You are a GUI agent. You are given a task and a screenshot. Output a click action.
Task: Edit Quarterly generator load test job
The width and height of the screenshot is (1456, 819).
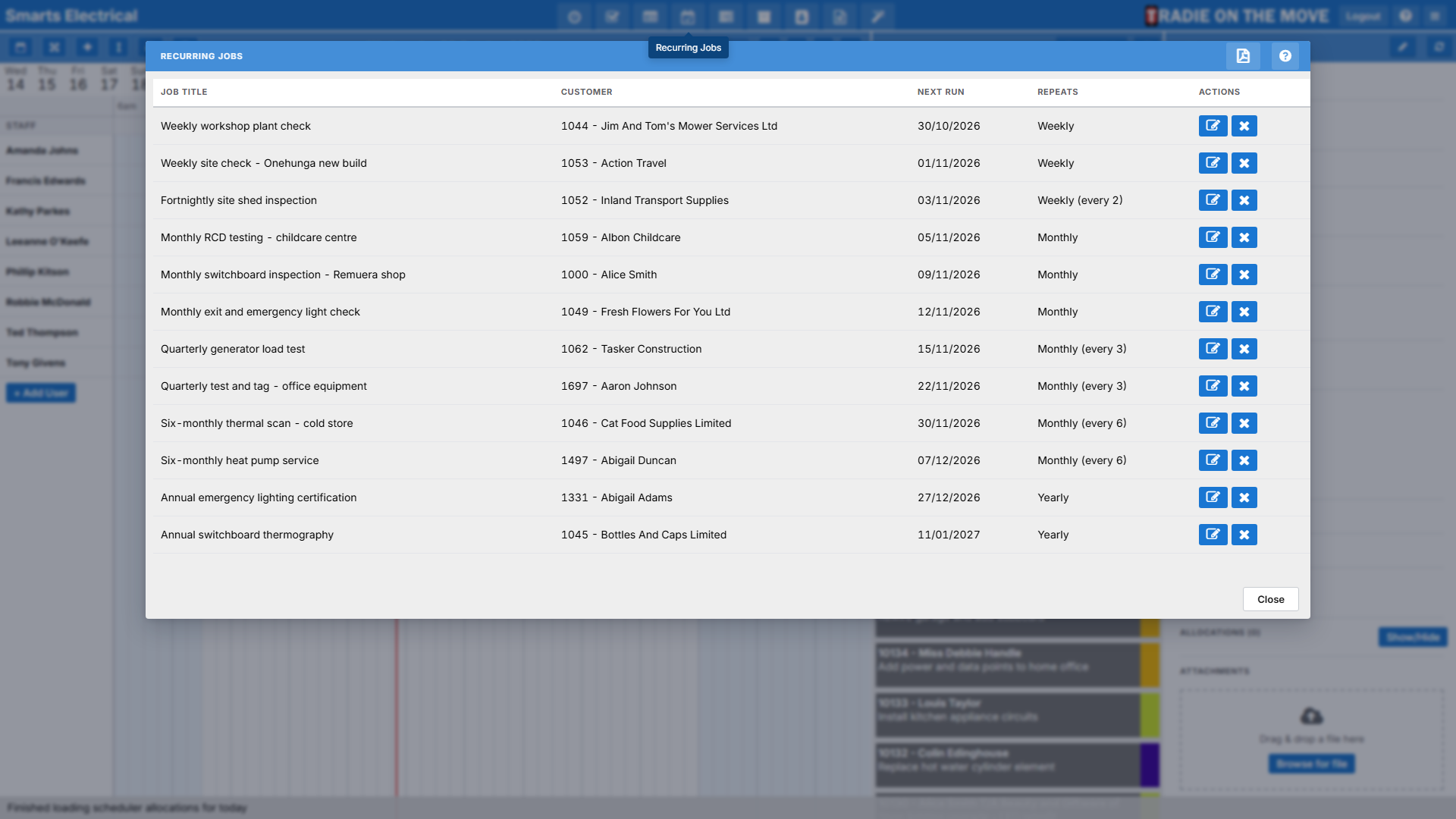pos(1213,349)
